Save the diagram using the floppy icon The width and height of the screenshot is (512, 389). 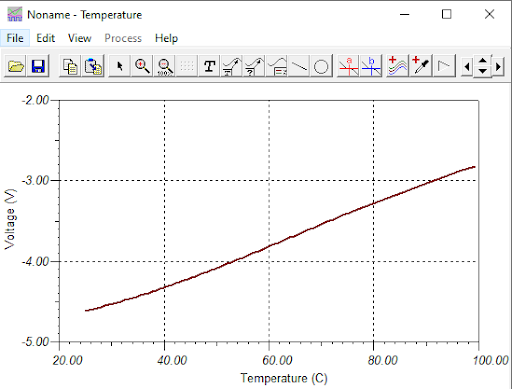38,66
